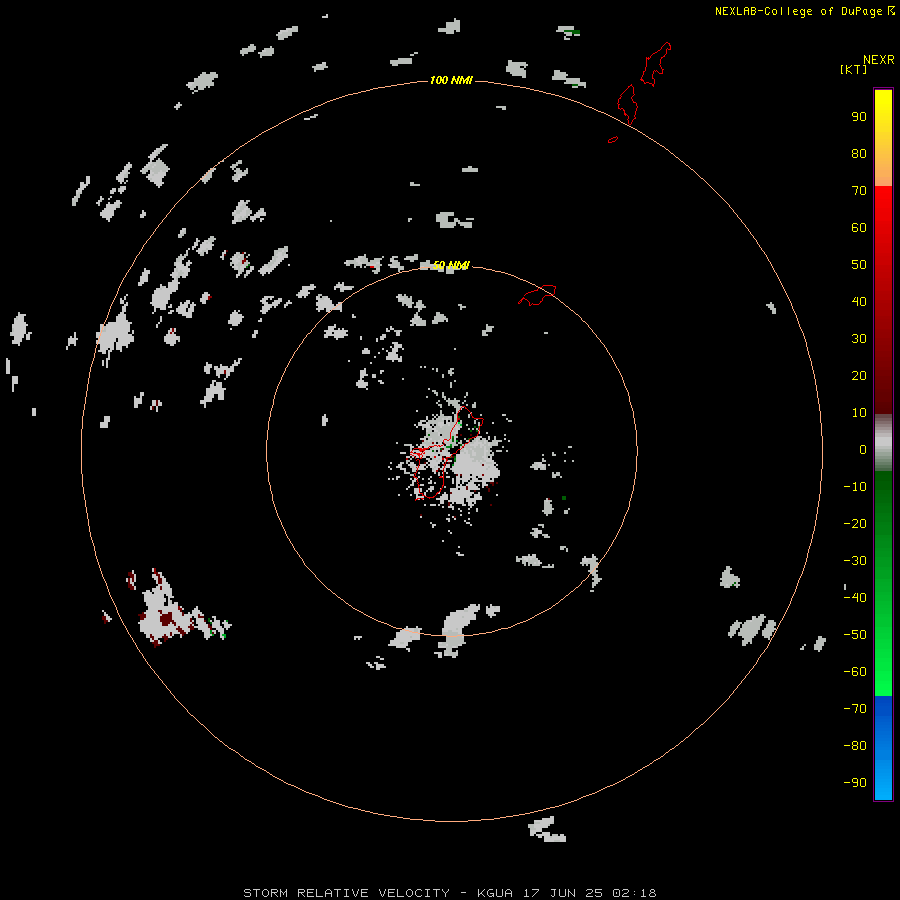Click the 100 NMI range ring label
Image resolution: width=900 pixels, height=900 pixels.
[x=451, y=80]
